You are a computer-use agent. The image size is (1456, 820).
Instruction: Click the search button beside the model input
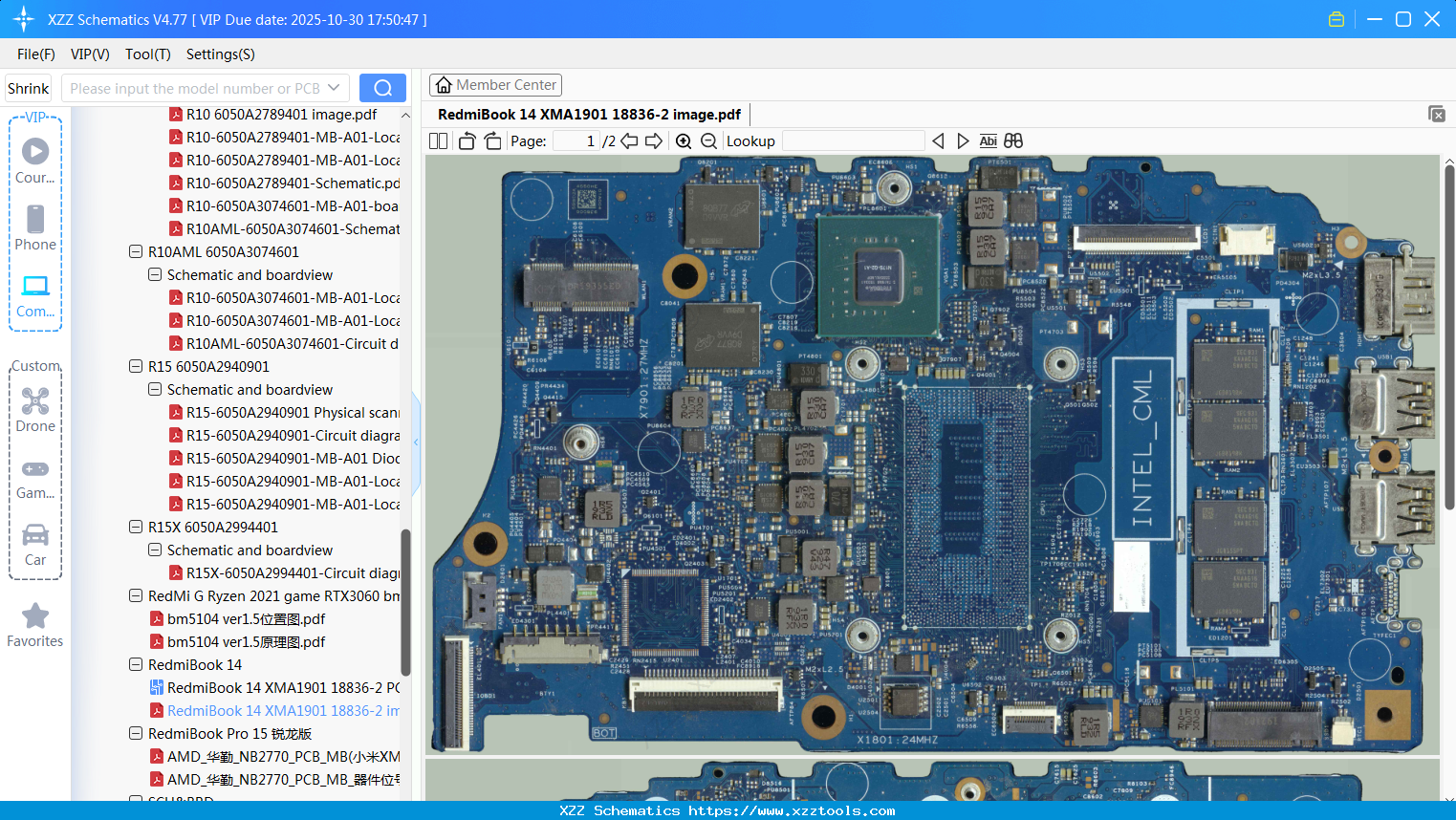382,88
